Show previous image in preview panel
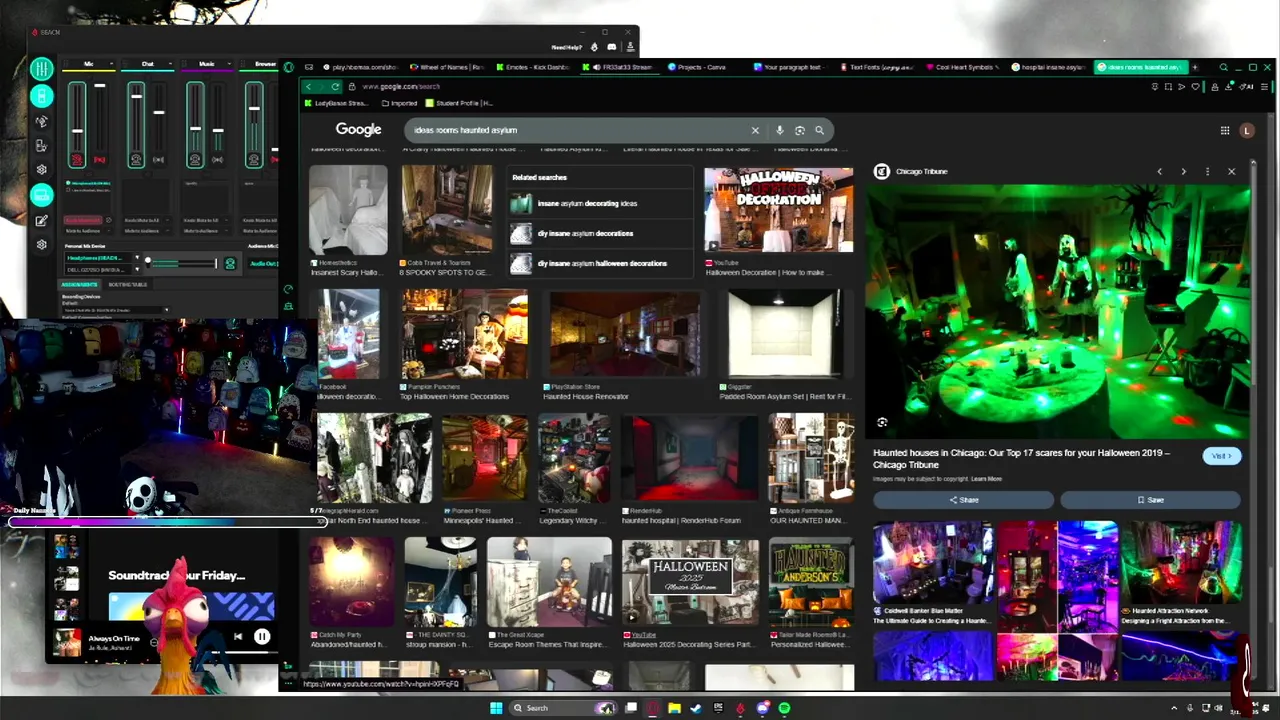This screenshot has height=720, width=1280. 1159,172
